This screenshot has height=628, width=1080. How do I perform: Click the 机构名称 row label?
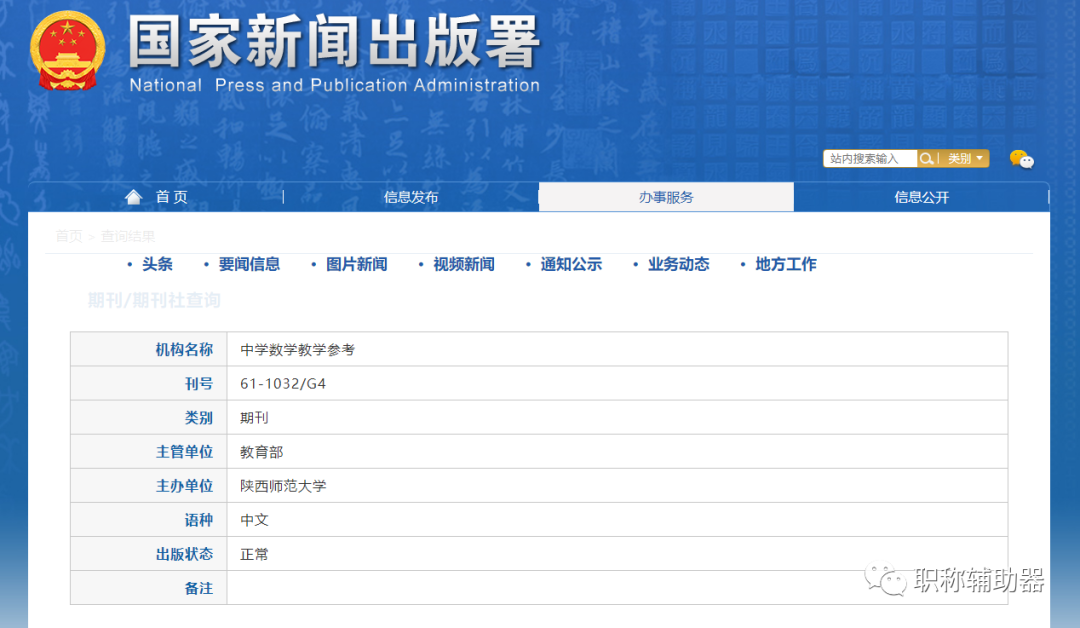[185, 350]
